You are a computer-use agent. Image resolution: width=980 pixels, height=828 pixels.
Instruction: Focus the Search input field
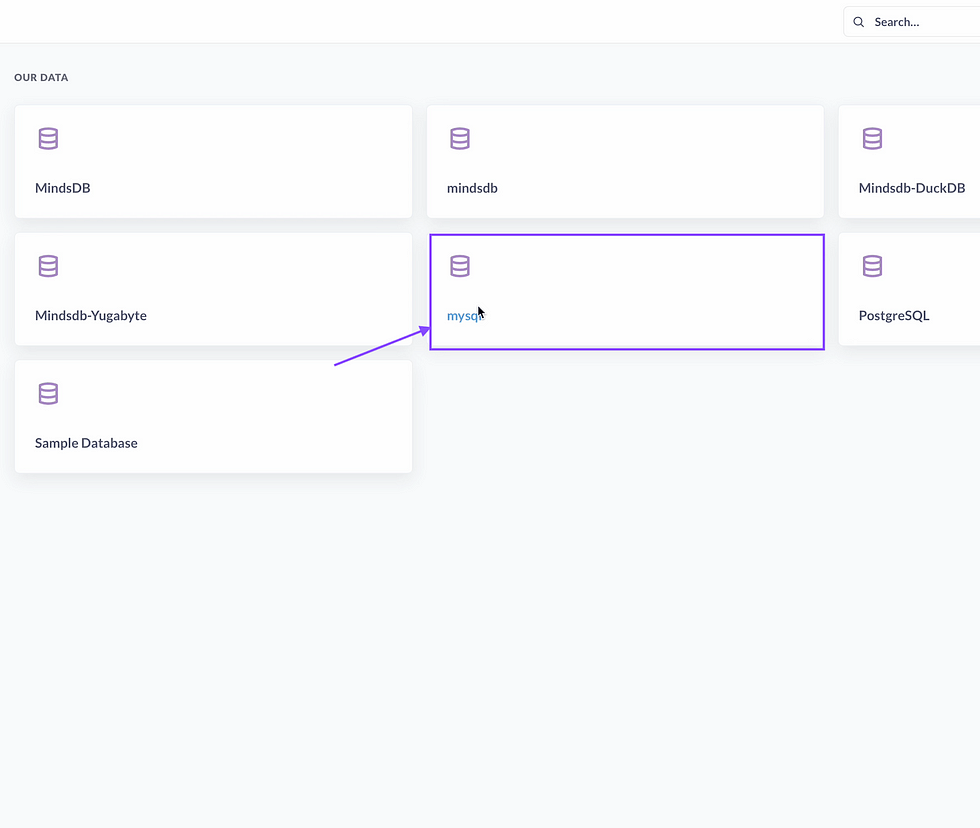click(x=920, y=22)
